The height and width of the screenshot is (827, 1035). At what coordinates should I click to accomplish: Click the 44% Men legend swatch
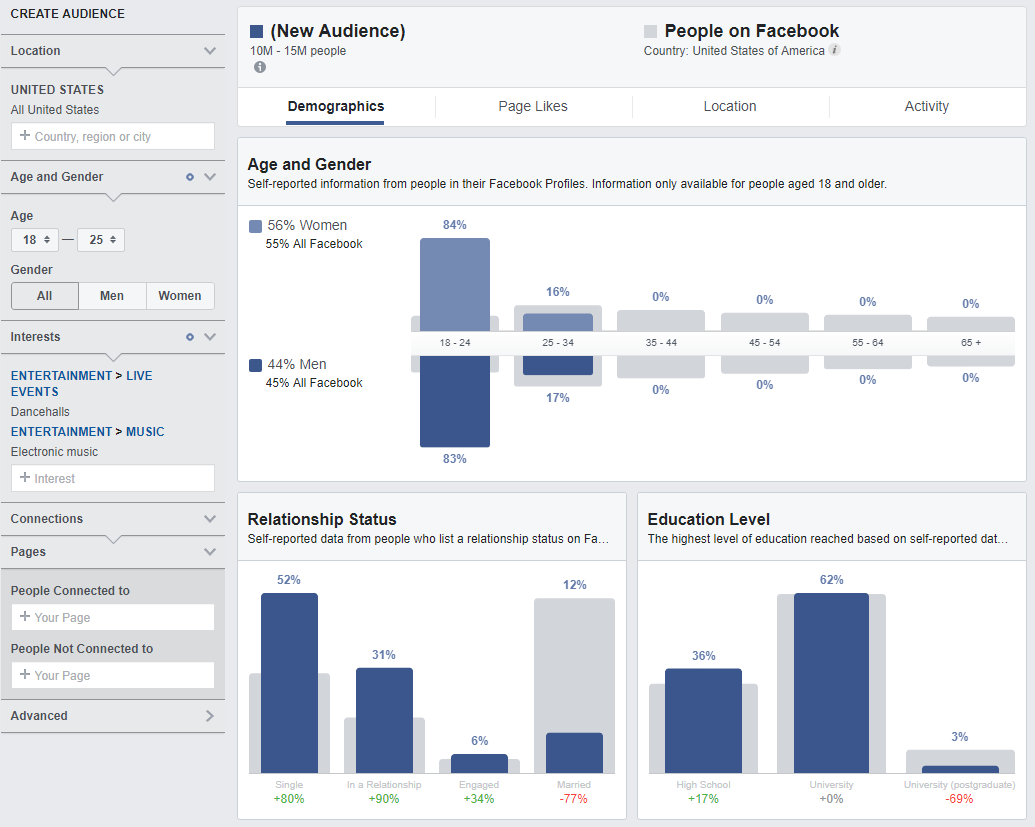[x=255, y=365]
